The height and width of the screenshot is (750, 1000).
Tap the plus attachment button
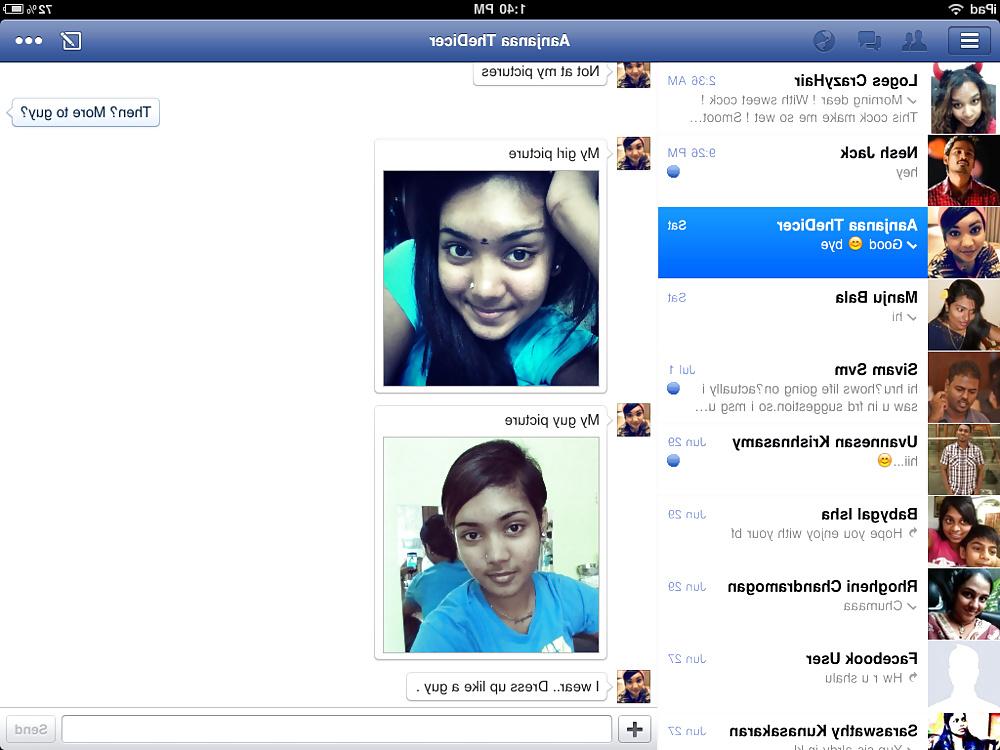[635, 728]
